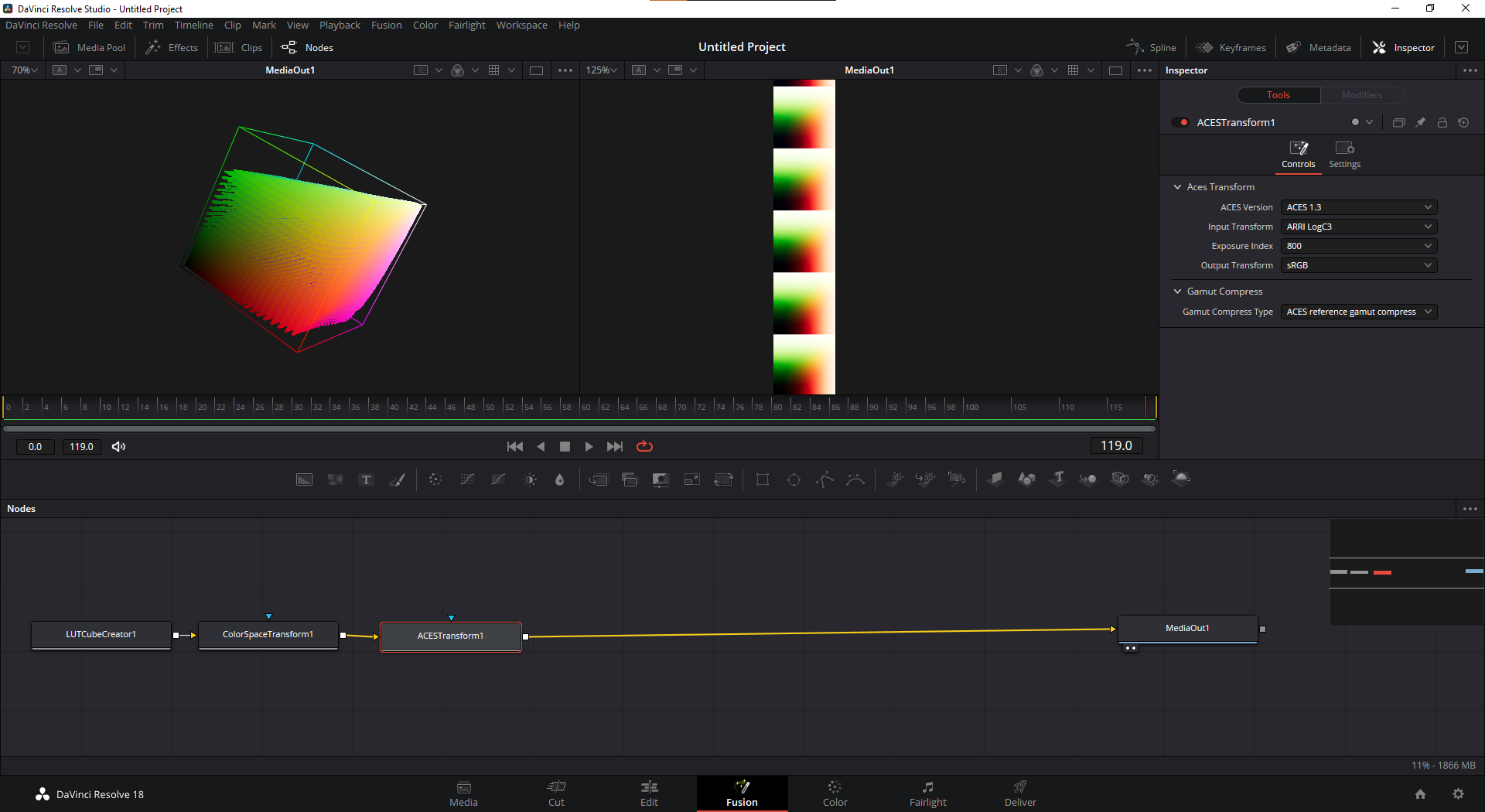Collapse the Aces Transform section
Viewport: 1485px width, 812px height.
click(x=1178, y=187)
